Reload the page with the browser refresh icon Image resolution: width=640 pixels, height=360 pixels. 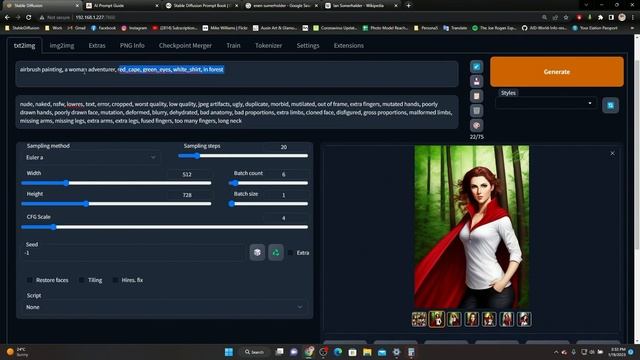coord(28,17)
